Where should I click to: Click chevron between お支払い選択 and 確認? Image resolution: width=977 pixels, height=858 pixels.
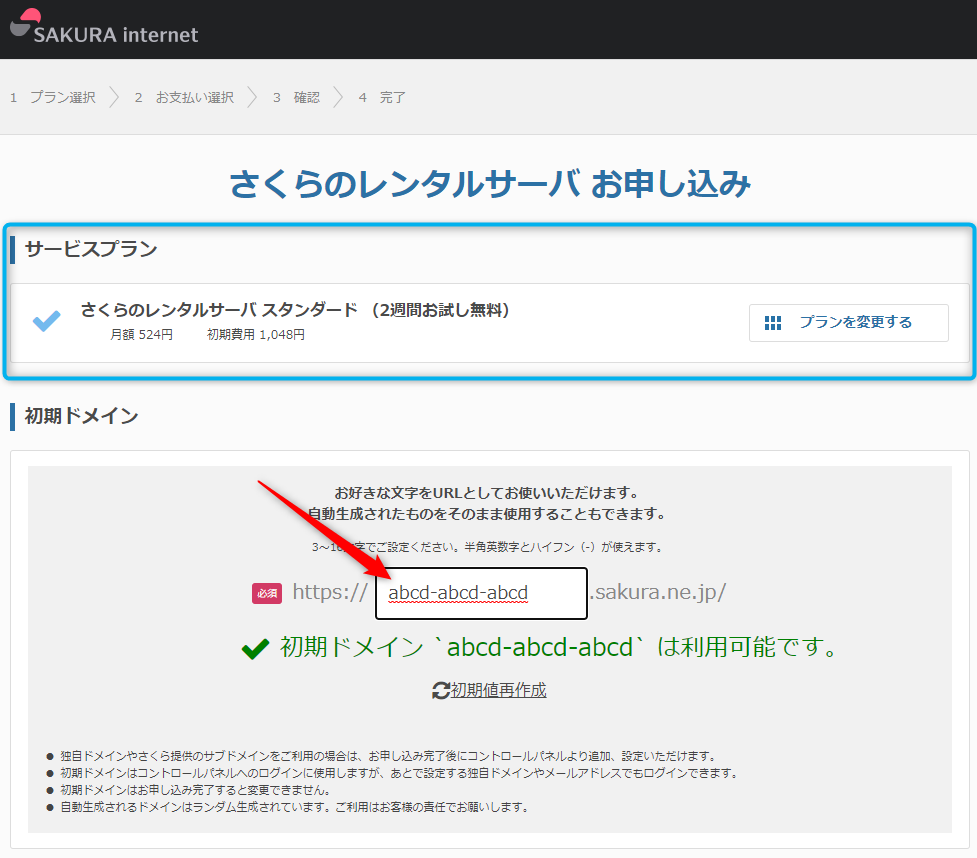[252, 97]
